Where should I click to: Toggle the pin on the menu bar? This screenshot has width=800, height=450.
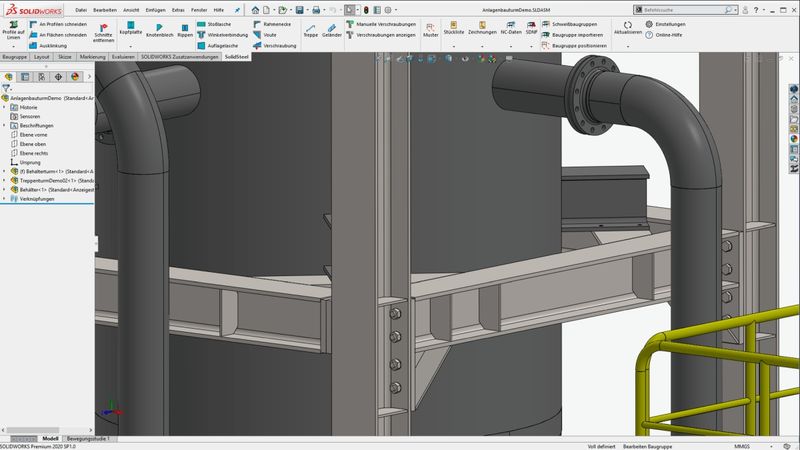click(x=237, y=9)
